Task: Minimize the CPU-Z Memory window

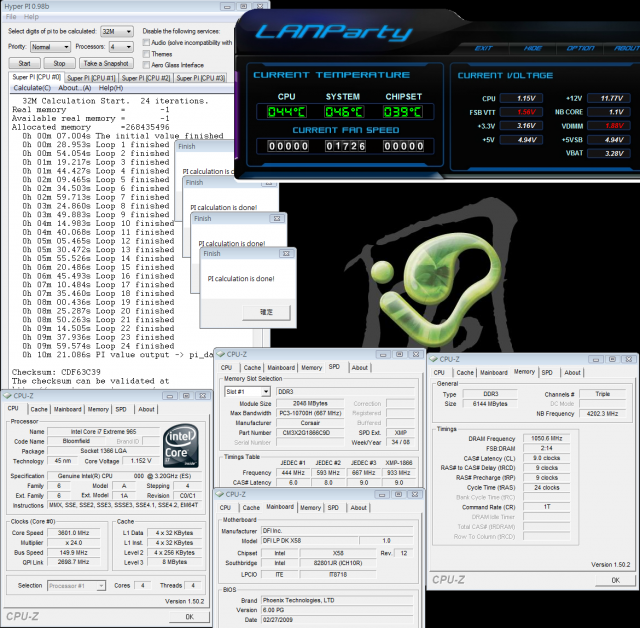Action: 596,359
